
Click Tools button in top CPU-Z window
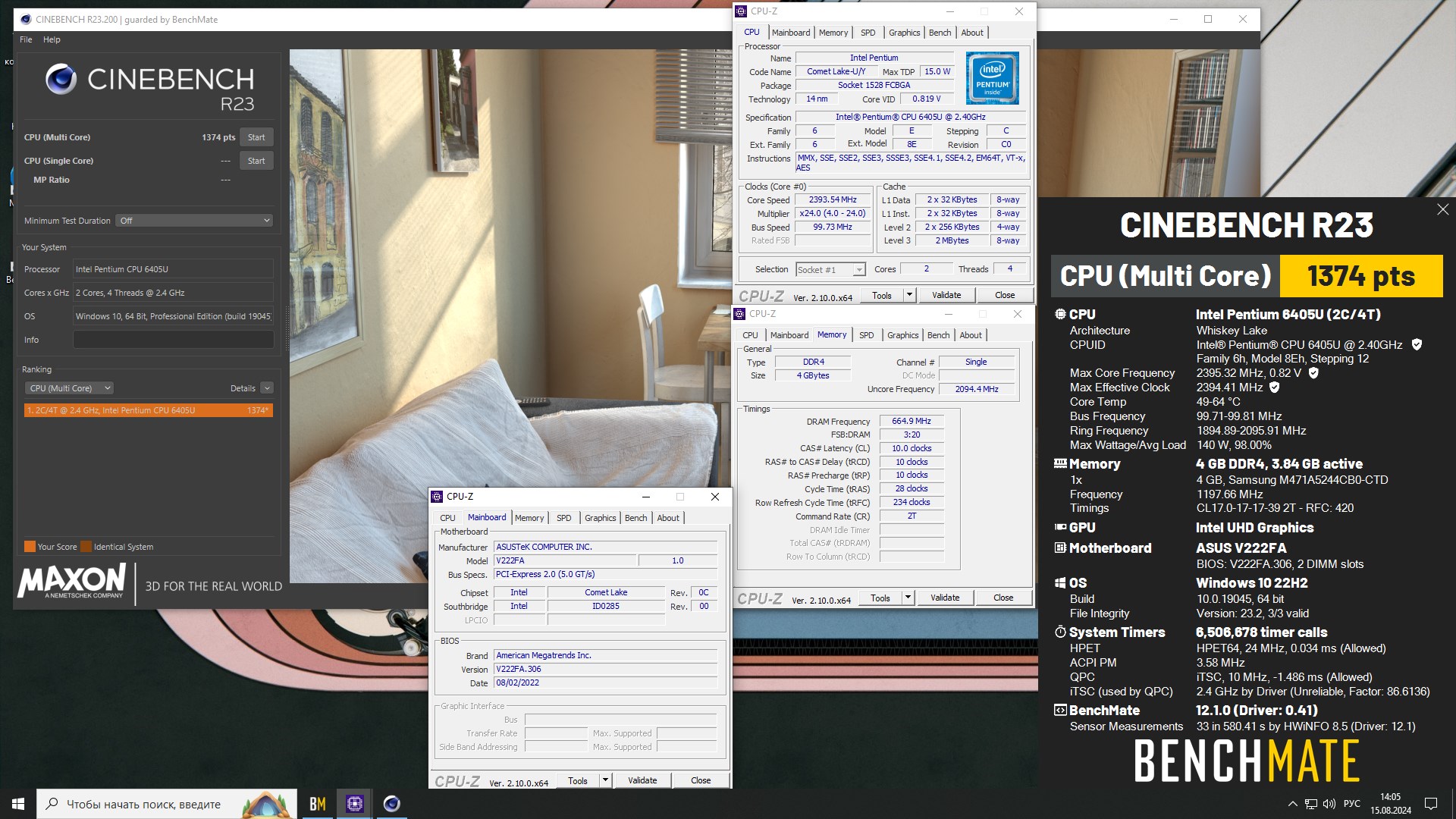[881, 295]
